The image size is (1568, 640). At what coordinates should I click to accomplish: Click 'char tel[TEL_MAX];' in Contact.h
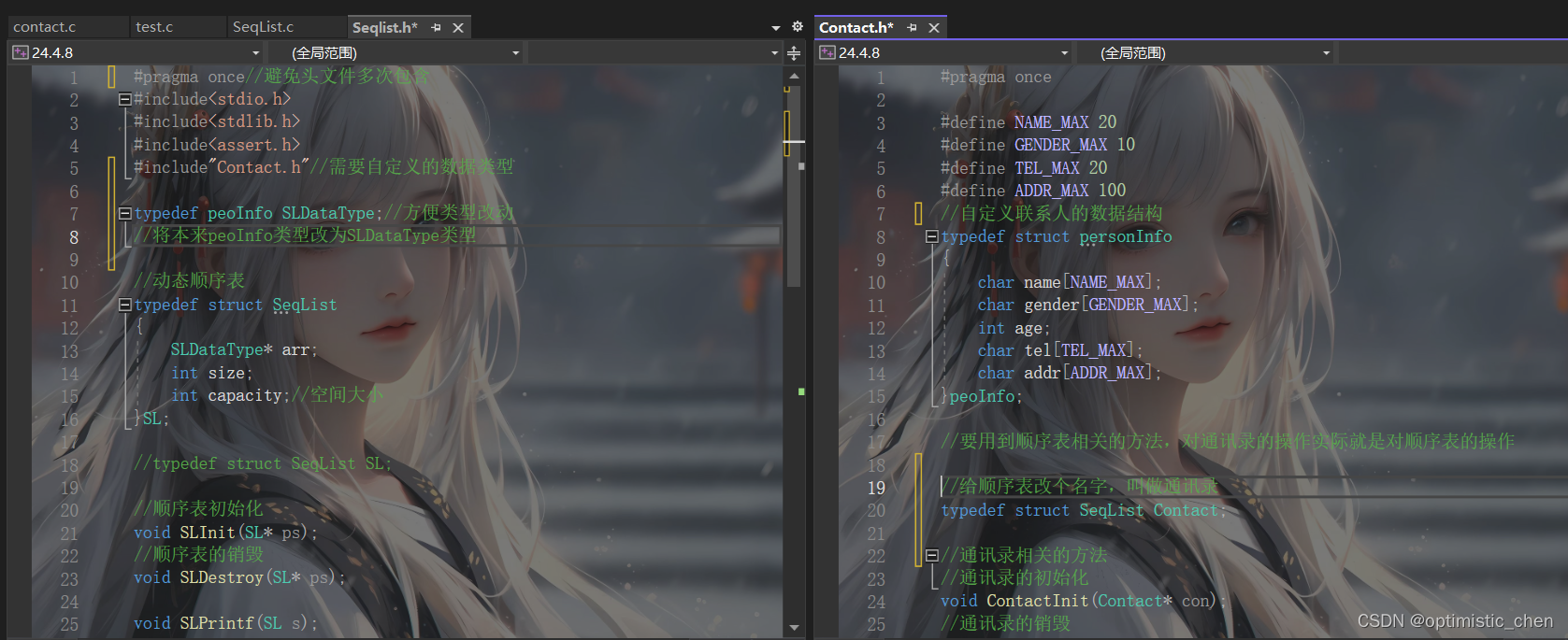(1060, 350)
